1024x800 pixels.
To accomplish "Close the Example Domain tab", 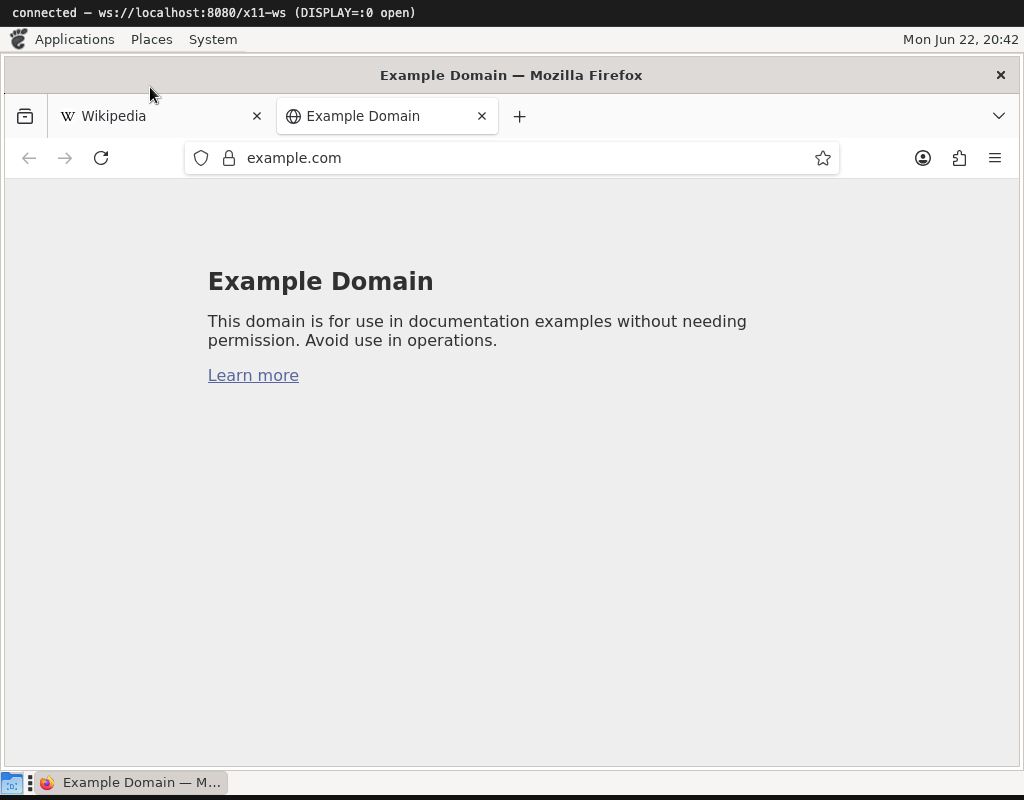I will pyautogui.click(x=482, y=116).
